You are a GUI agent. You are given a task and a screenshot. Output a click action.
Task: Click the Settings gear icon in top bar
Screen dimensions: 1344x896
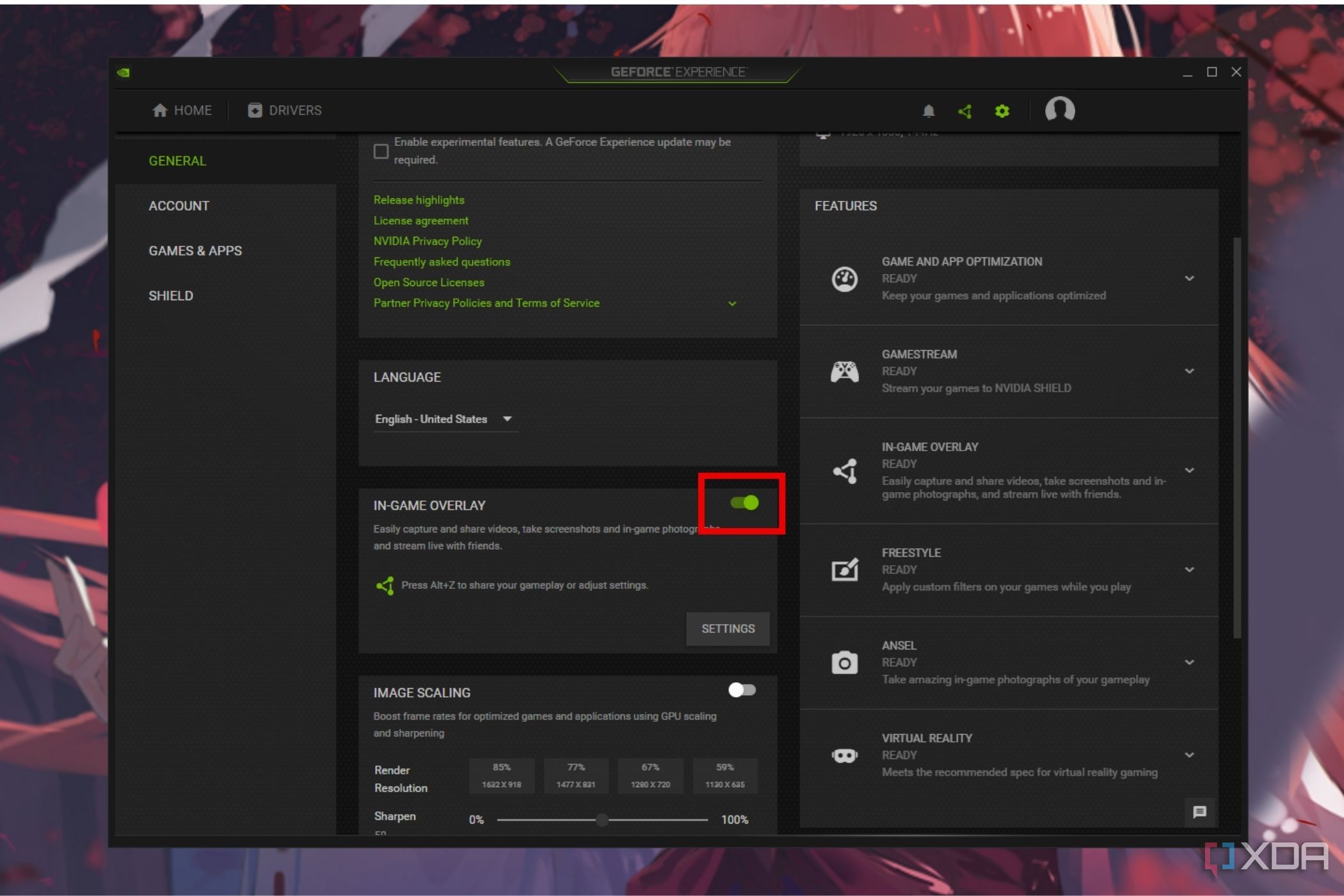click(1001, 111)
